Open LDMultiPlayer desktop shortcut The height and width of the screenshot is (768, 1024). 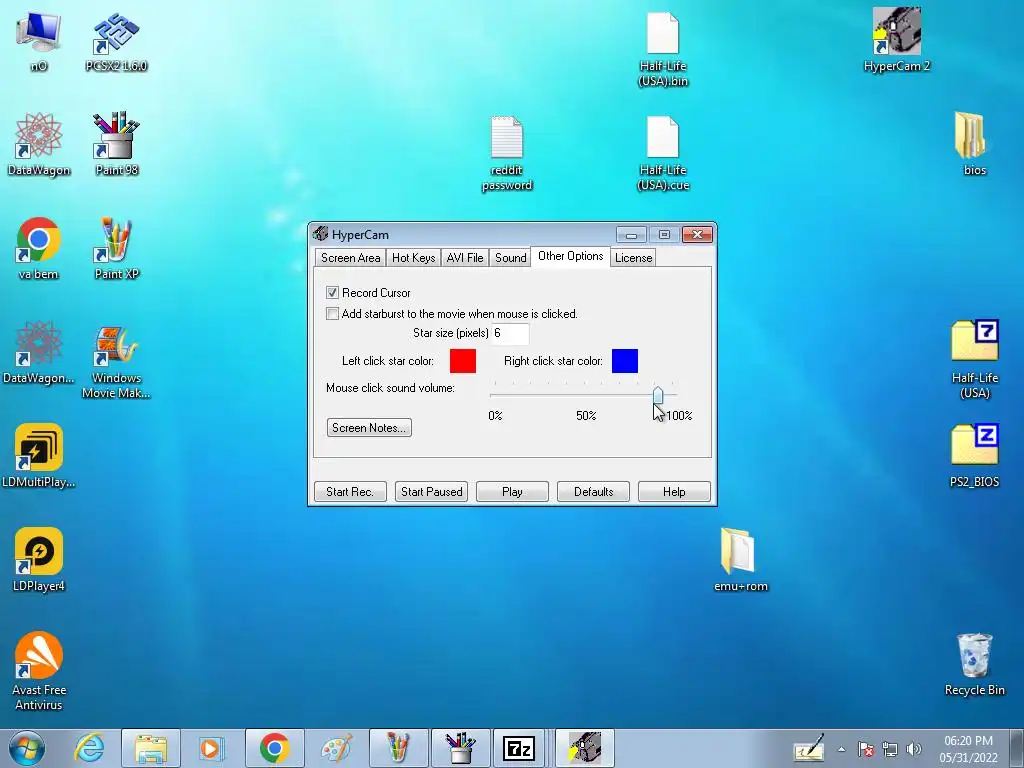(39, 456)
